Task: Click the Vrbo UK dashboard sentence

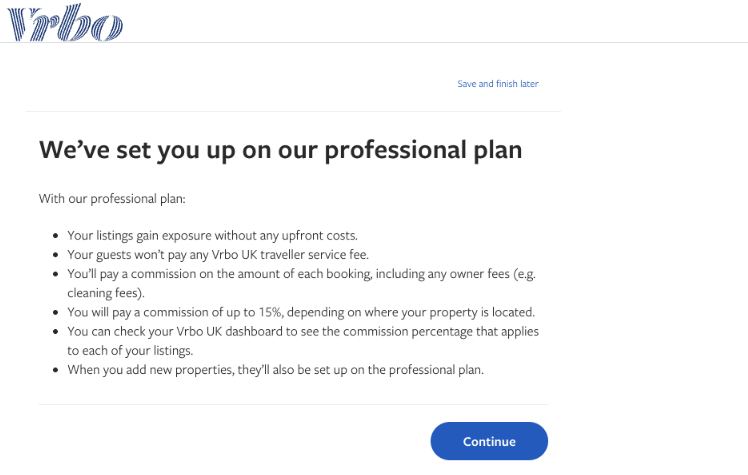Action: (303, 331)
